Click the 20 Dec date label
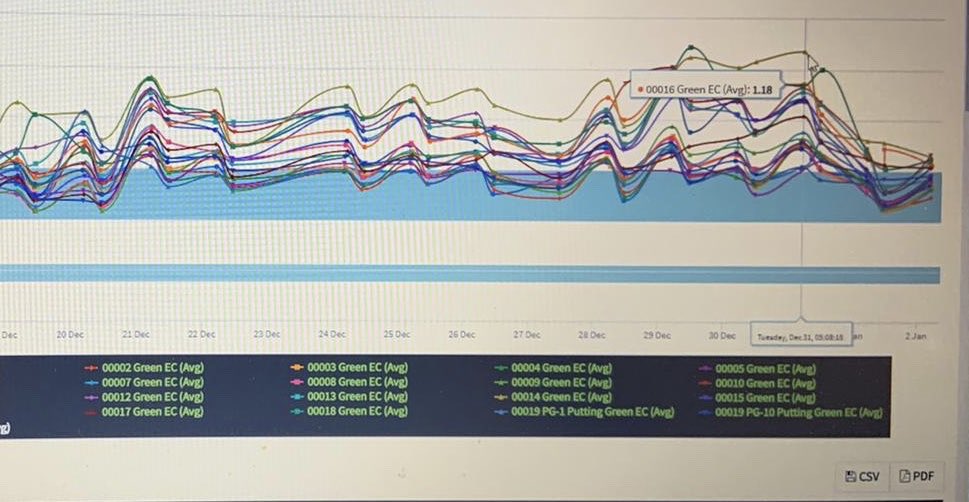Image resolution: width=969 pixels, height=502 pixels. tap(70, 334)
